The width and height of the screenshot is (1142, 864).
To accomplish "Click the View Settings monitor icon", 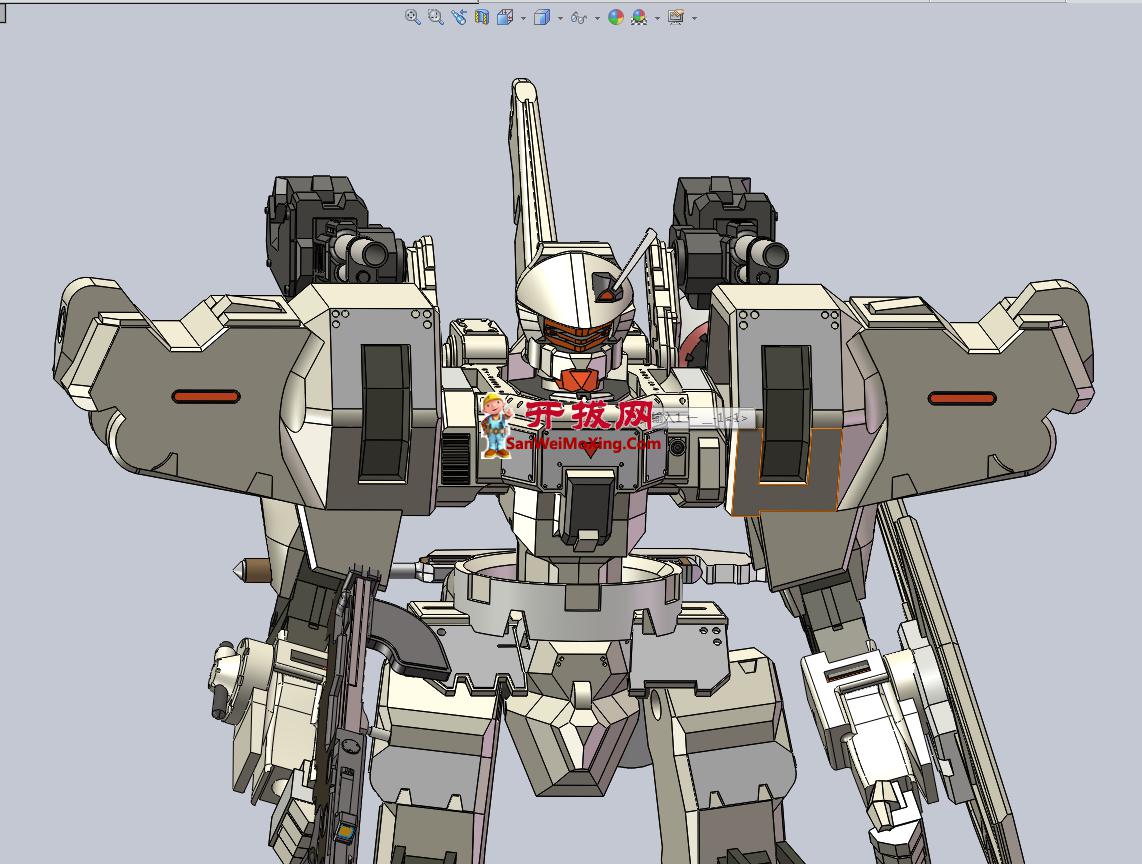I will point(676,17).
